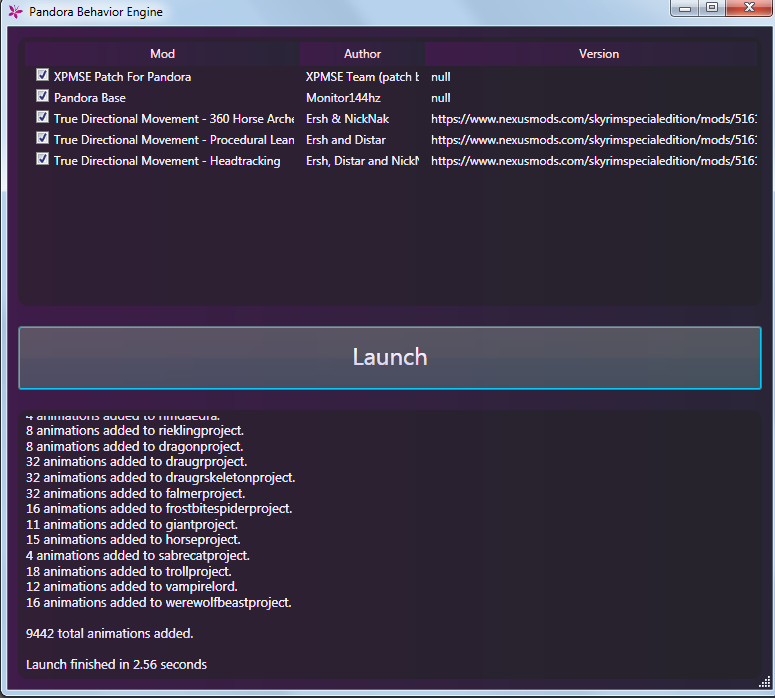The width and height of the screenshot is (775, 698).
Task: Click the Ersh, Distar and NickN author cell
Action: click(x=362, y=161)
